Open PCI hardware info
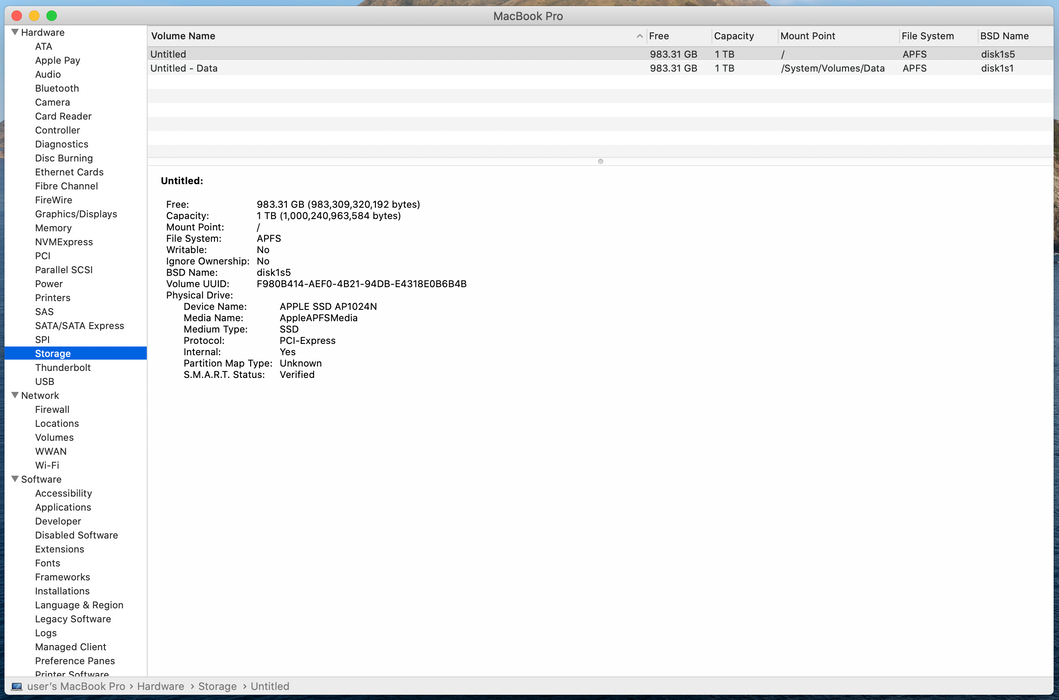The height and width of the screenshot is (700, 1059). point(43,256)
